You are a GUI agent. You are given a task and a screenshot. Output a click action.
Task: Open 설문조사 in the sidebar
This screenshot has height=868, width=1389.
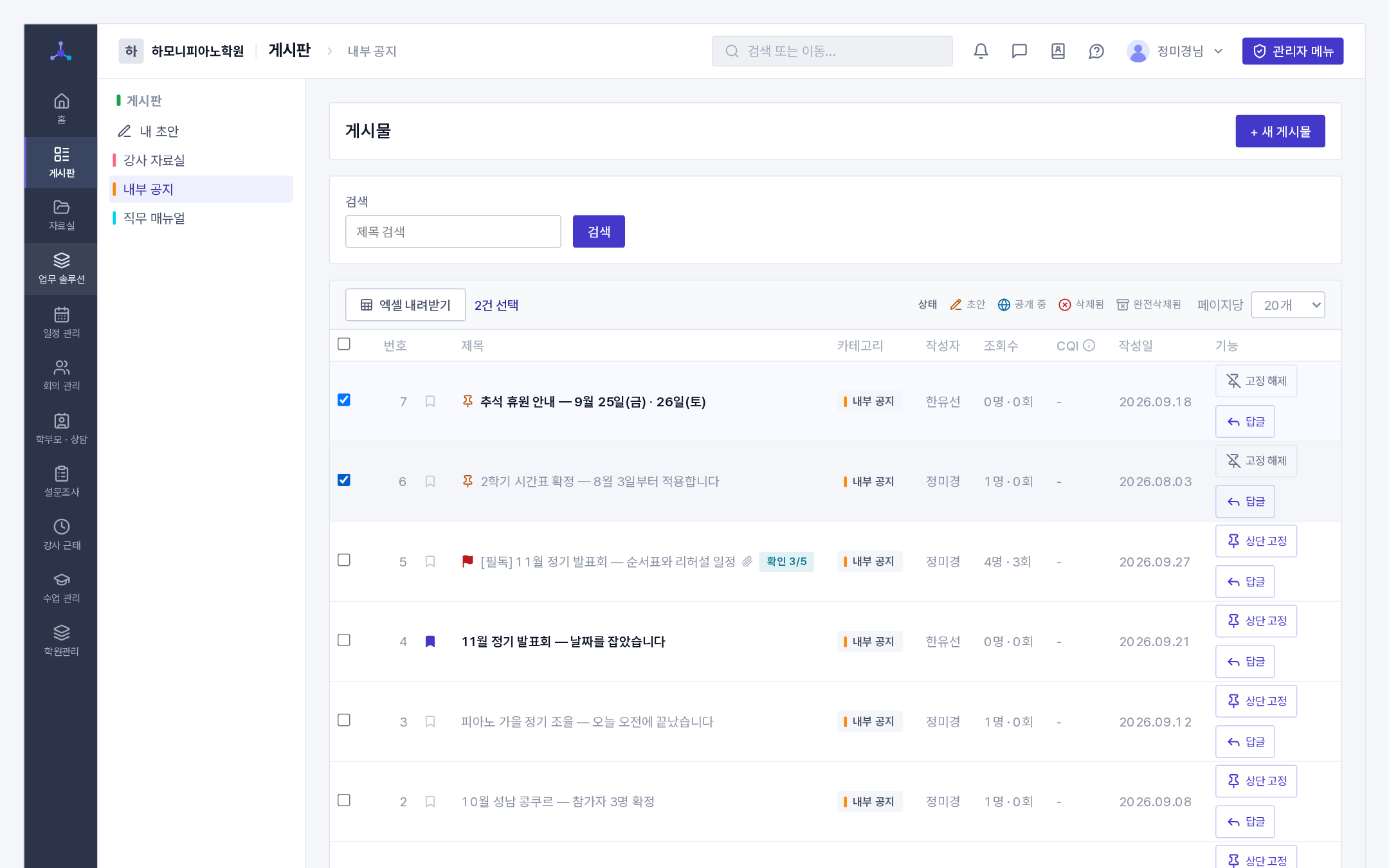pos(61,482)
